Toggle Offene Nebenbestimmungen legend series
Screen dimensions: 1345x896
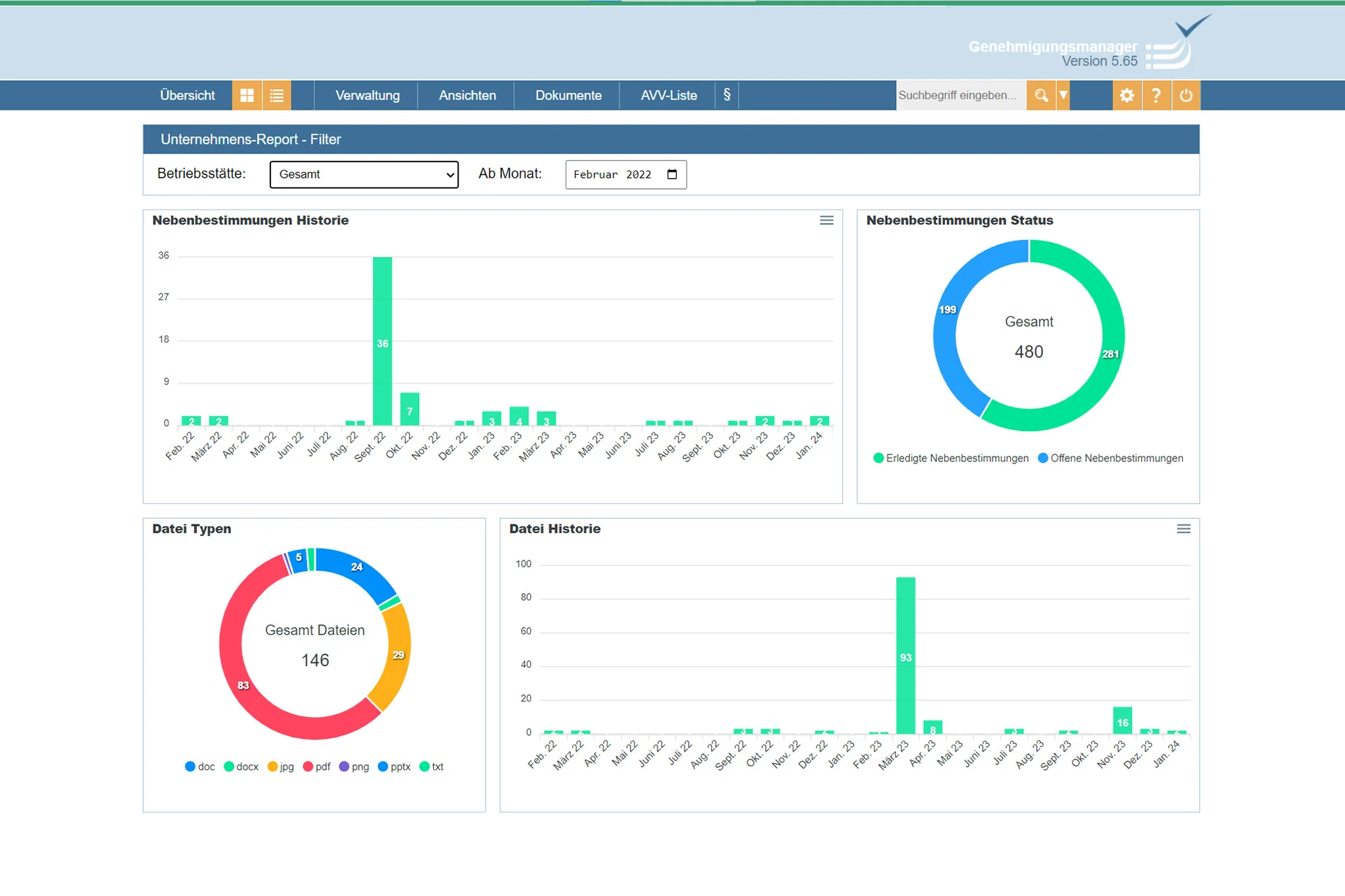(1110, 459)
